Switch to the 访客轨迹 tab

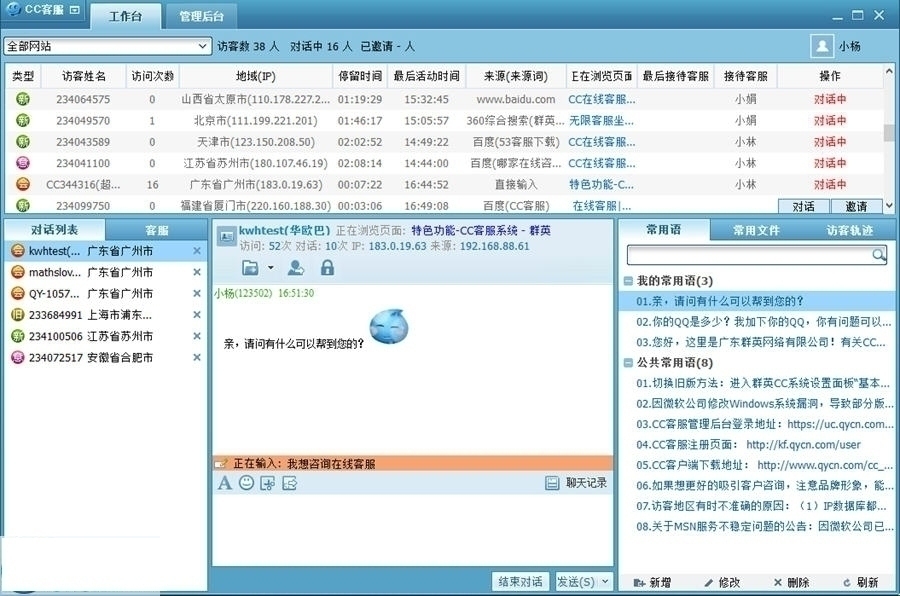(849, 230)
